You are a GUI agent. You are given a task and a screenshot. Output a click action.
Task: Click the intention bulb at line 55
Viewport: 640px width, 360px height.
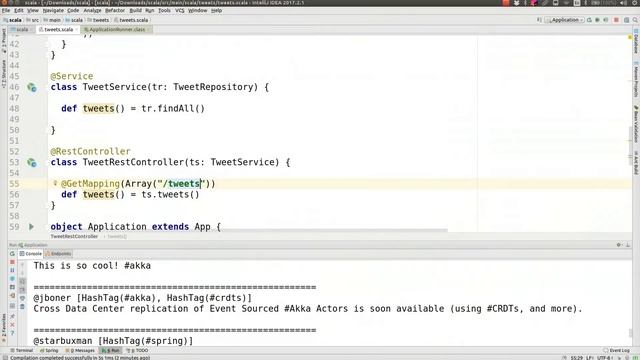pos(55,183)
